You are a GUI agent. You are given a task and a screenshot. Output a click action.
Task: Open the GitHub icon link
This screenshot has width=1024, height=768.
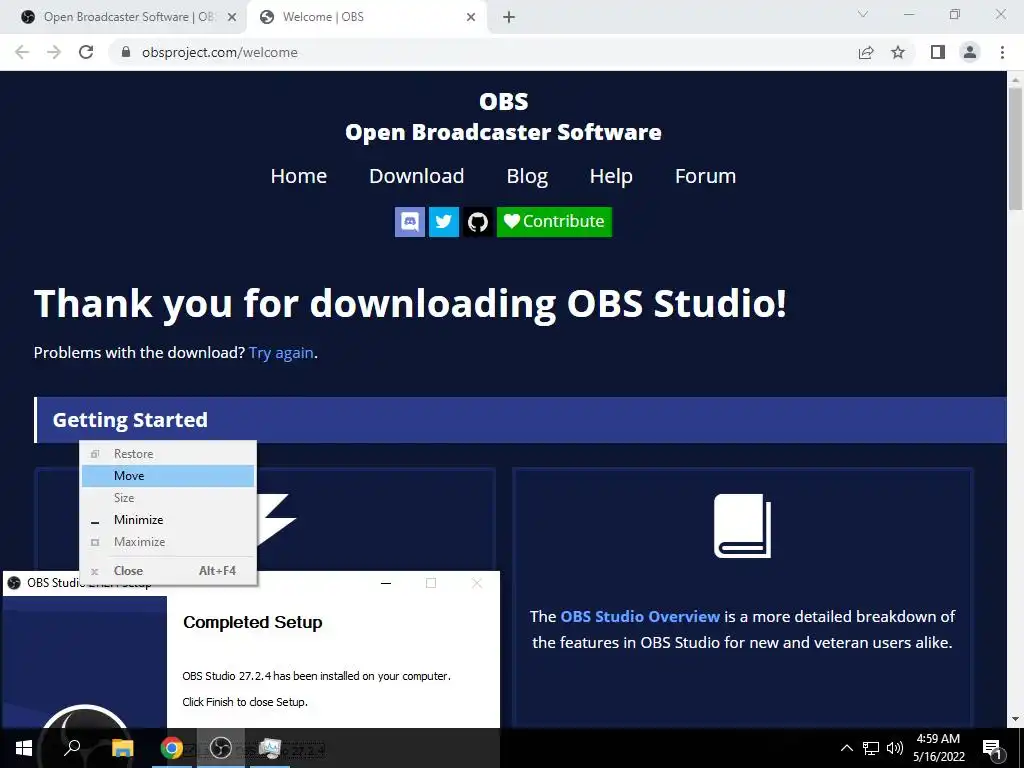[478, 222]
